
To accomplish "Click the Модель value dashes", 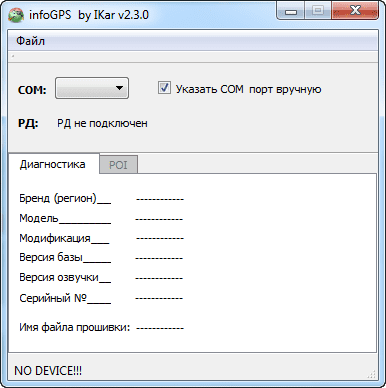I will (159, 219).
